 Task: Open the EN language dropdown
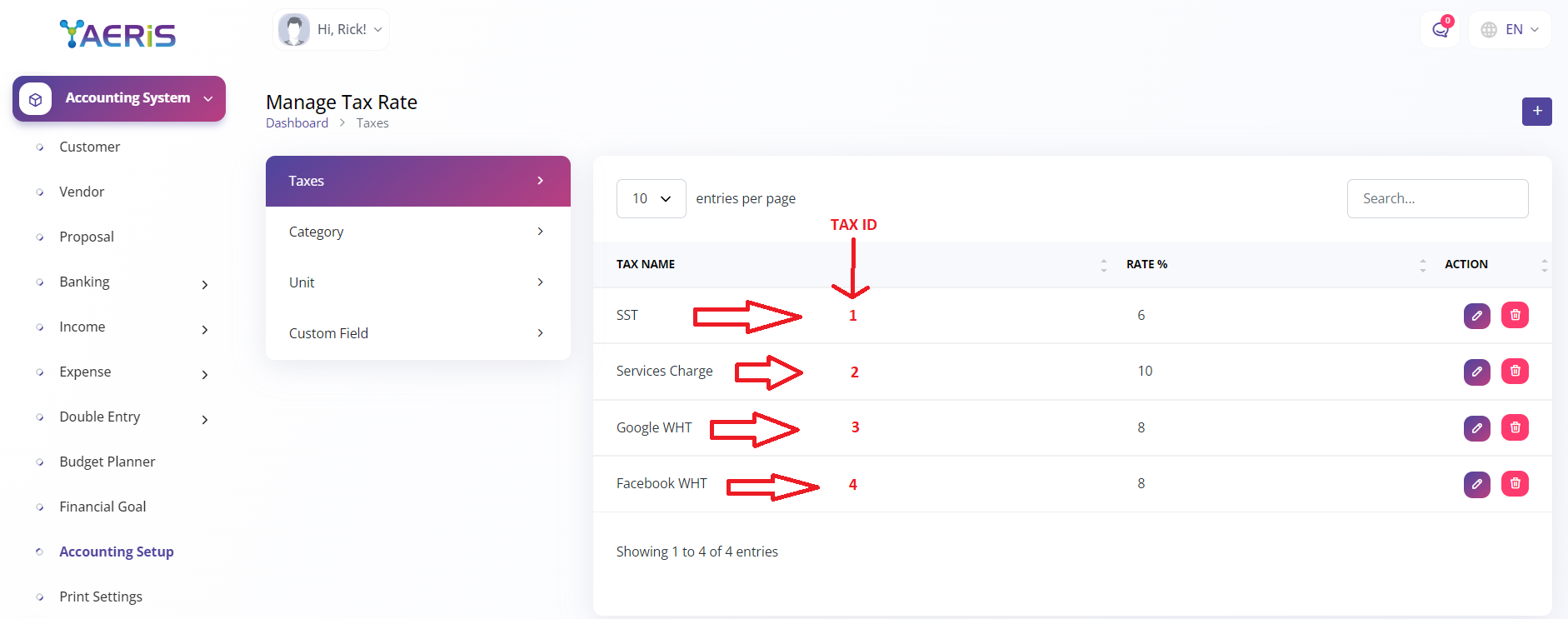(x=1510, y=30)
